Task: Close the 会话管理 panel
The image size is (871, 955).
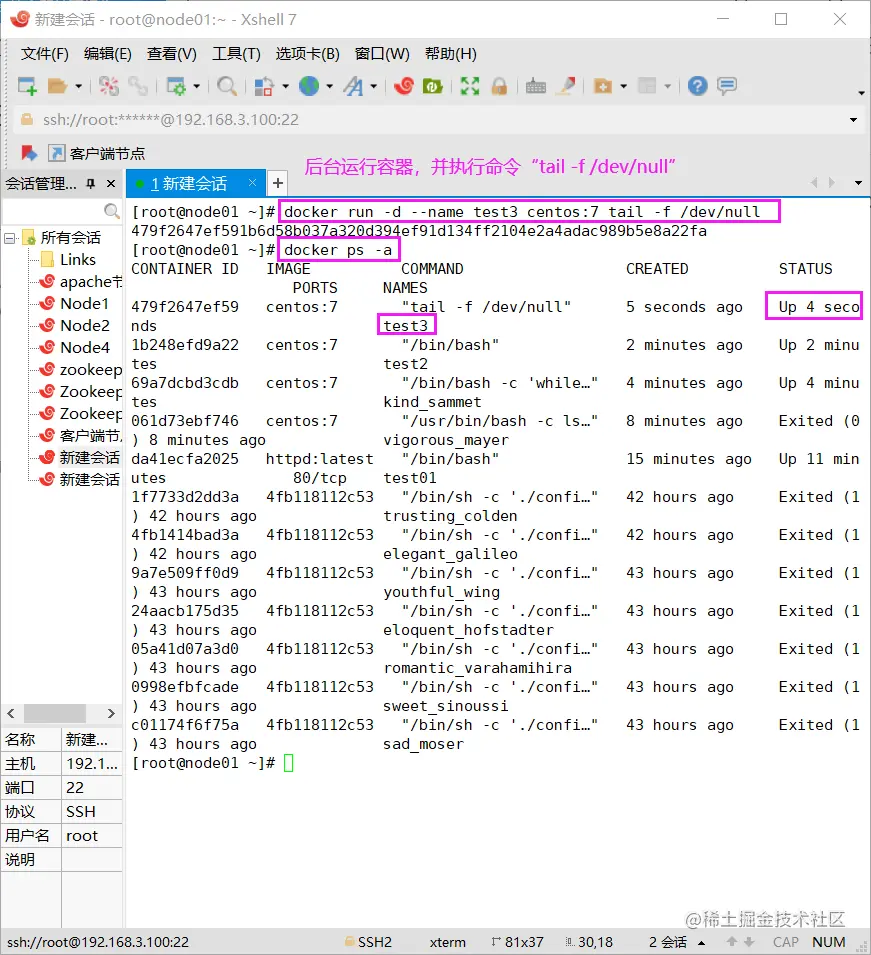Action: coord(111,183)
